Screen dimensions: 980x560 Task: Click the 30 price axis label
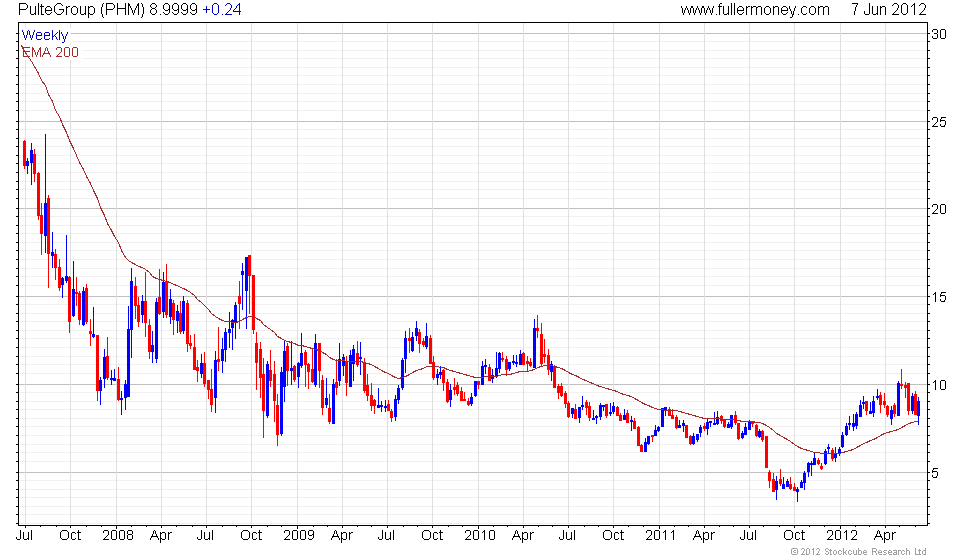coord(939,34)
